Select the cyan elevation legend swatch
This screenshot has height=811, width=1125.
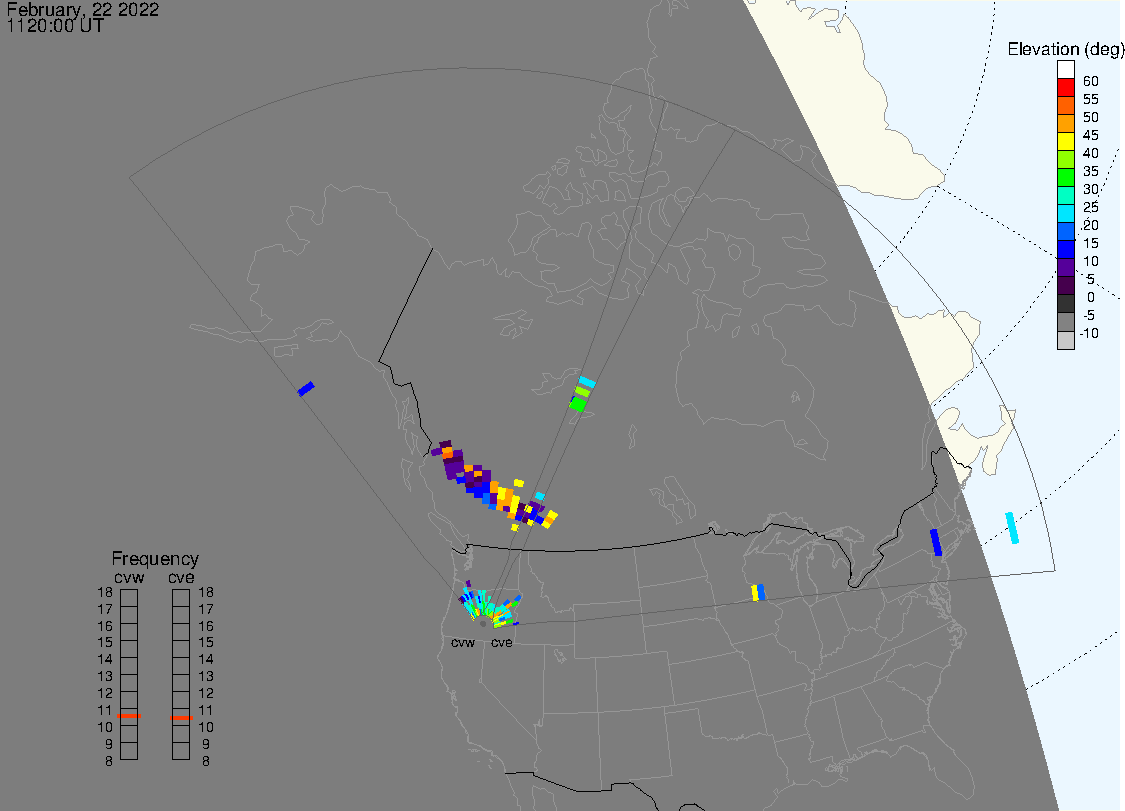1065,213
